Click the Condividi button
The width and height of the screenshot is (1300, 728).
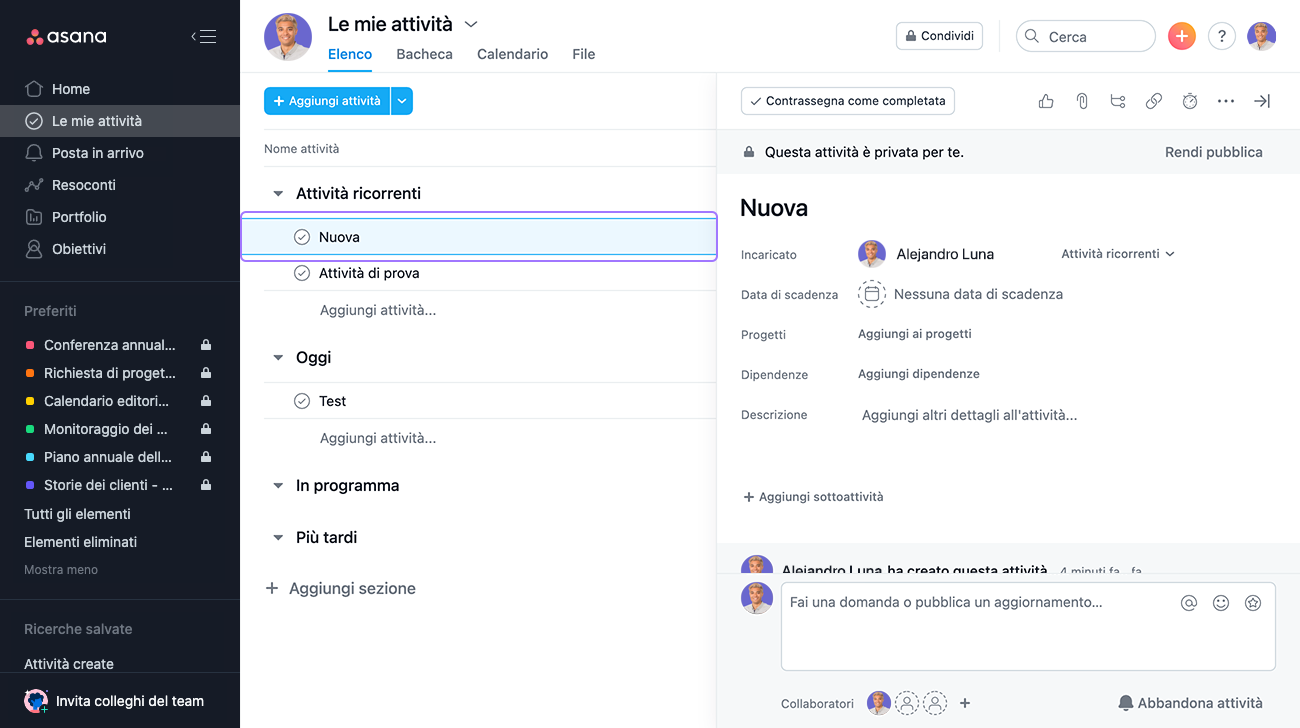(x=939, y=36)
